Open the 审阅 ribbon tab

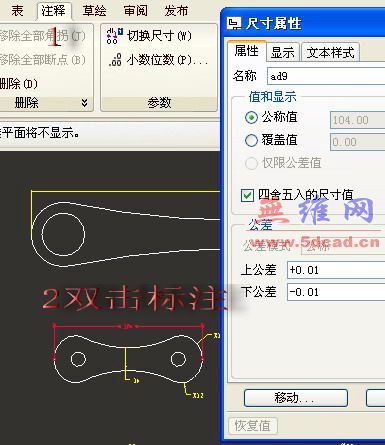[135, 11]
